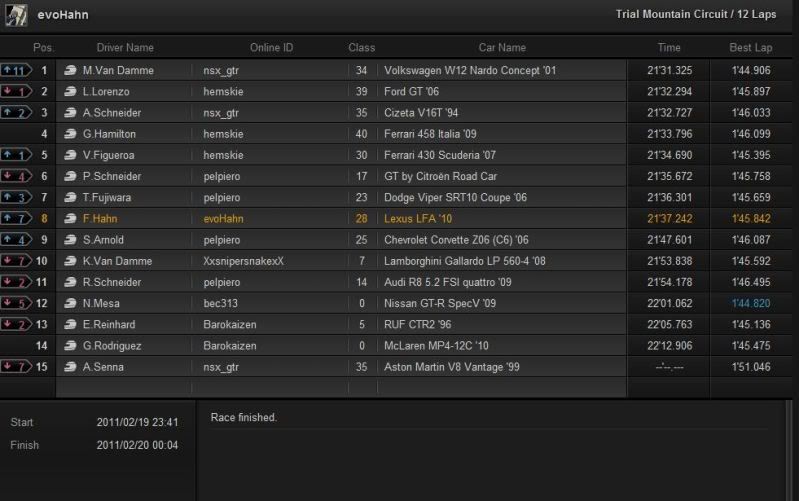This screenshot has height=501, width=799.
Task: Click car name Aston Martin V8 Vantage '99
Action: pos(451,366)
